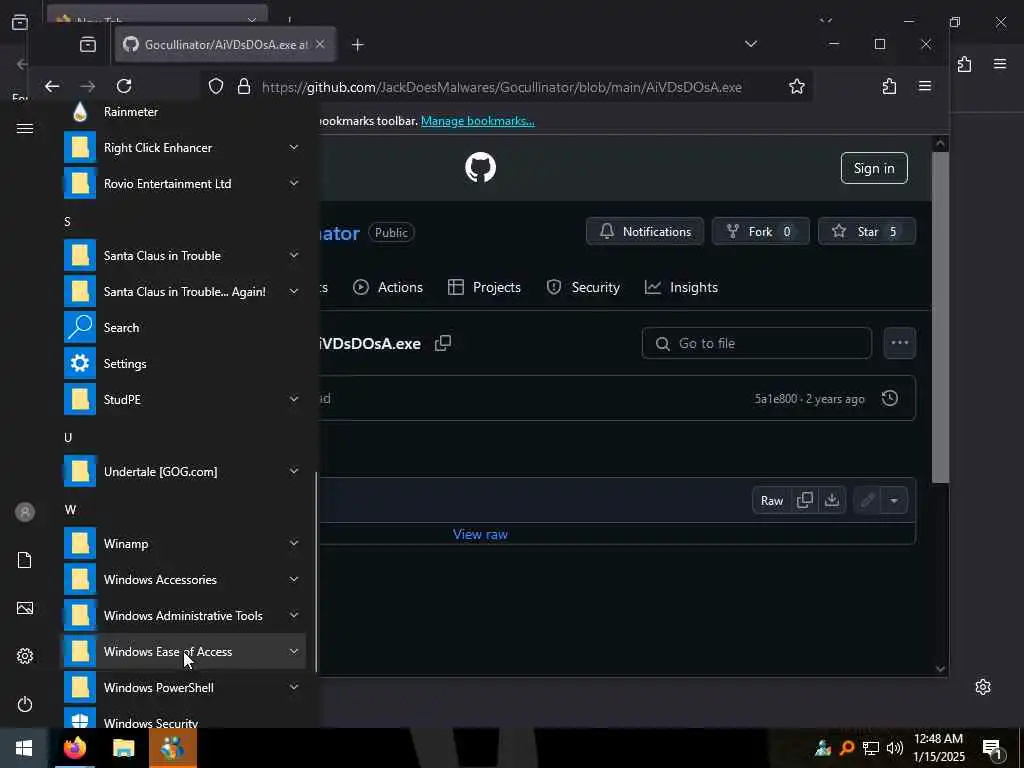Open tracking protection shield icon
Image resolution: width=1024 pixels, height=768 pixels.
216,86
